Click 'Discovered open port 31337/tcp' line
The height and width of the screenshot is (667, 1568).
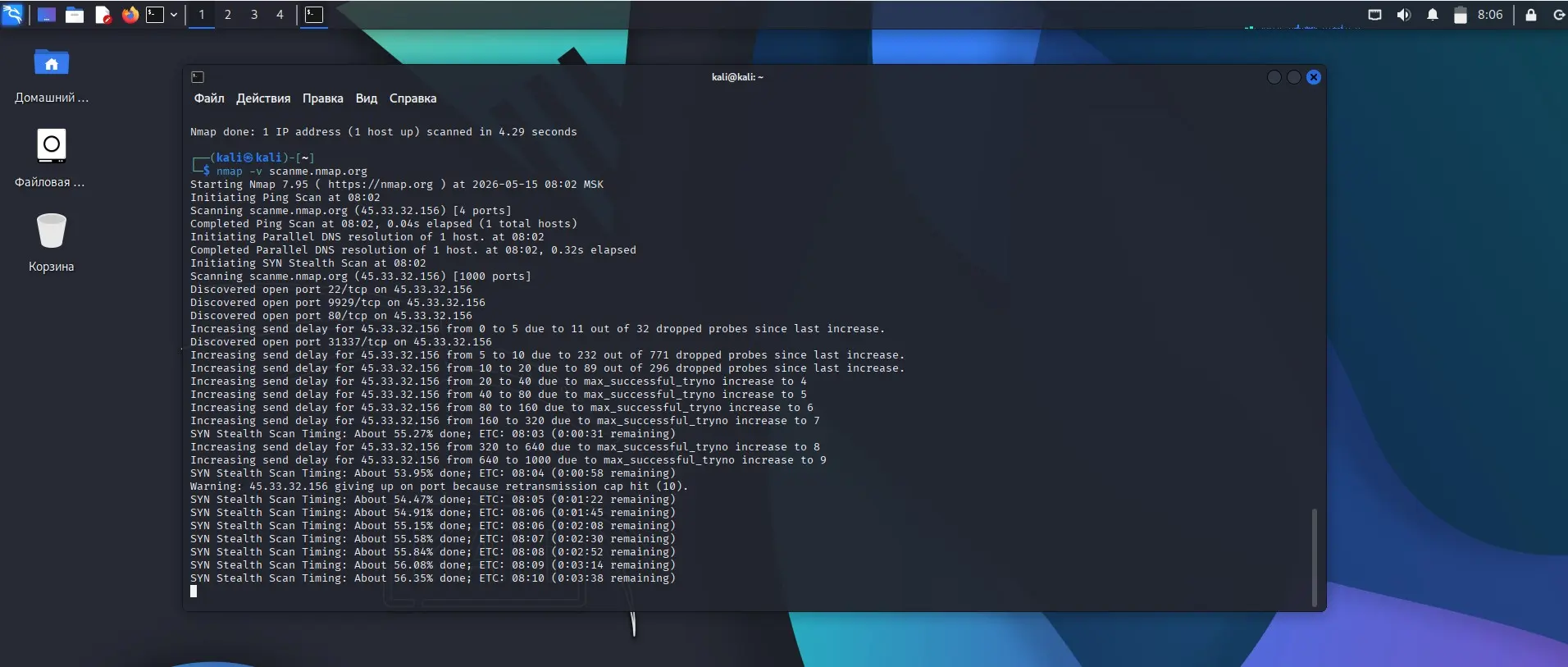pos(341,342)
